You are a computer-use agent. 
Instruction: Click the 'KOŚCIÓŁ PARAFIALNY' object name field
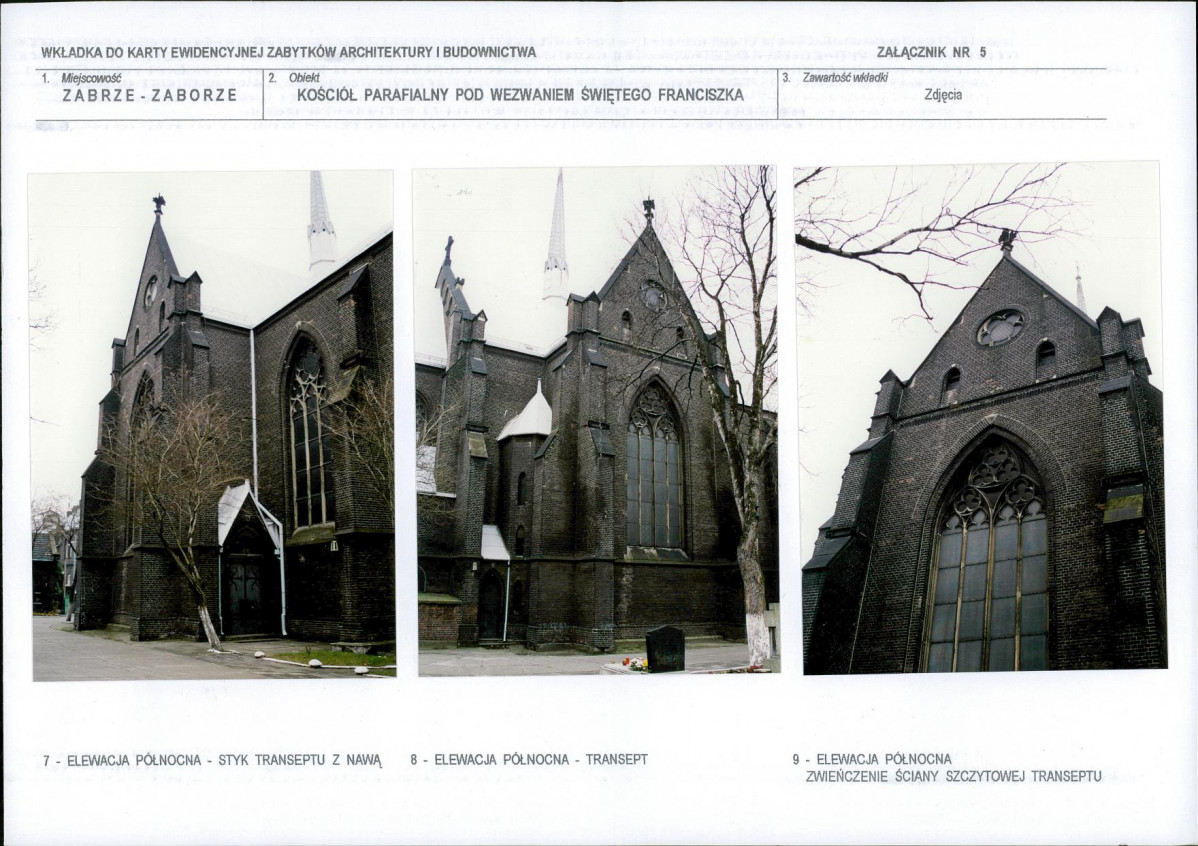pyautogui.click(x=520, y=95)
